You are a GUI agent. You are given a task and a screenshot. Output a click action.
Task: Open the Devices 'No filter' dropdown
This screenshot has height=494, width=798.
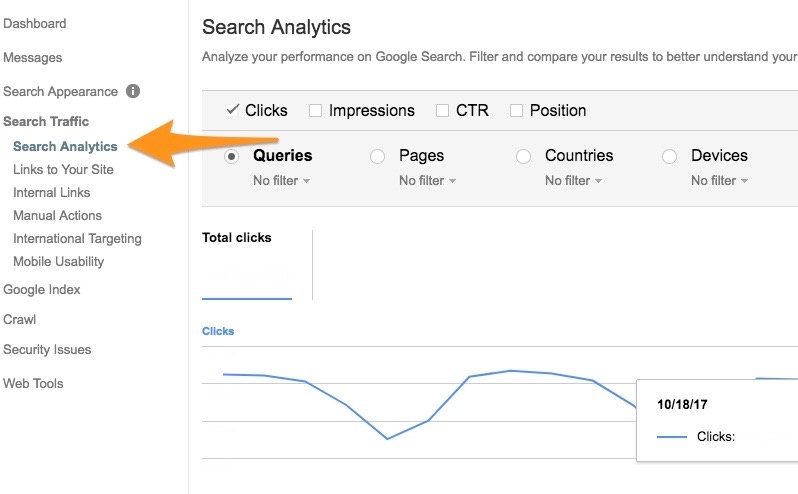(x=719, y=181)
